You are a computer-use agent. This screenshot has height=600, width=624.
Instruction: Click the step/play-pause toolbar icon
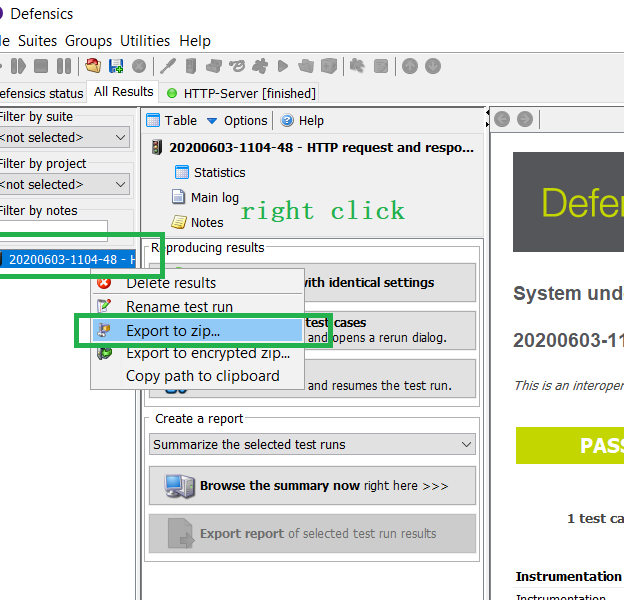point(18,66)
